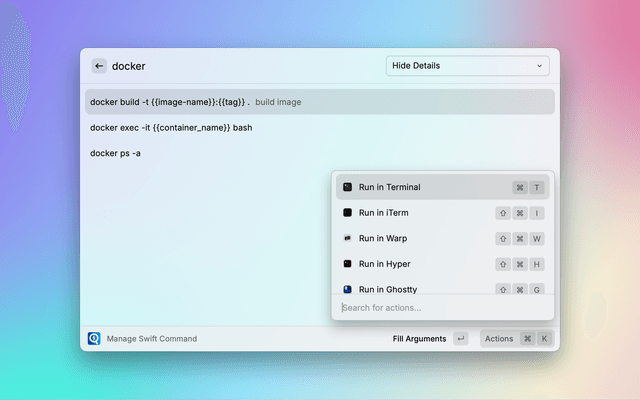The width and height of the screenshot is (640, 400).
Task: Select the docker ps -a command
Action: pos(115,153)
